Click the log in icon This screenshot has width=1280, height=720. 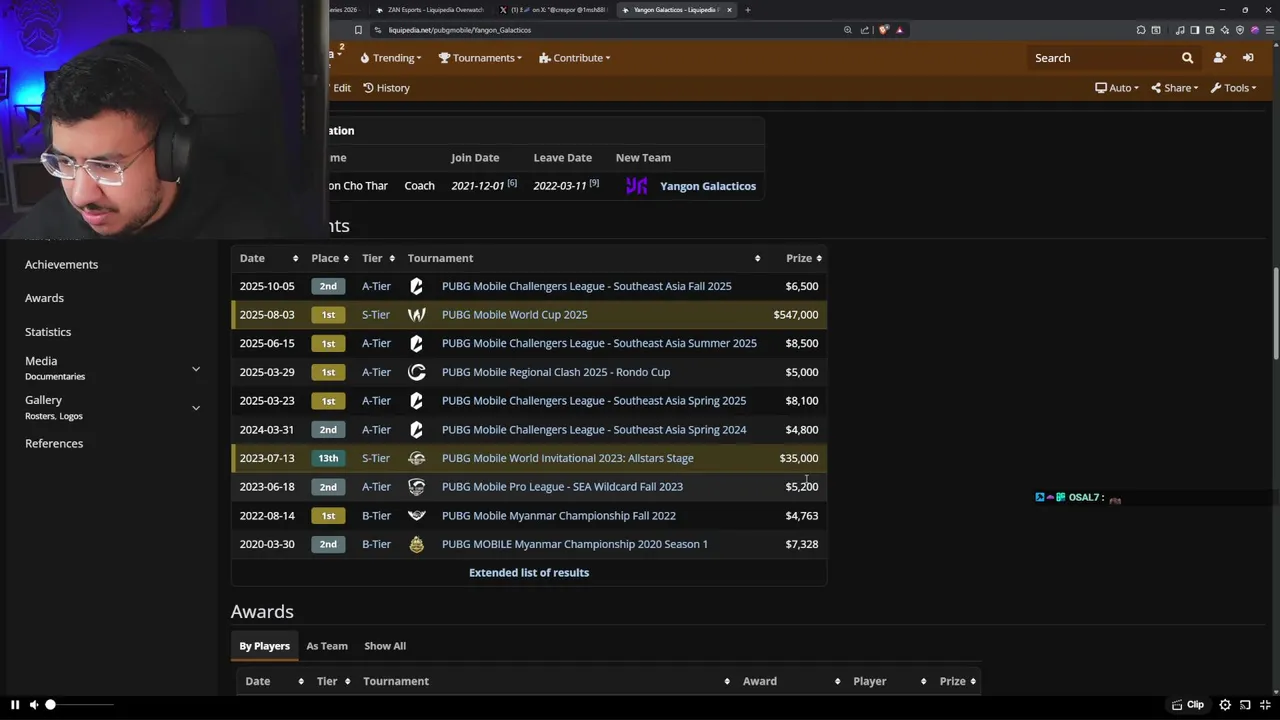[1248, 58]
